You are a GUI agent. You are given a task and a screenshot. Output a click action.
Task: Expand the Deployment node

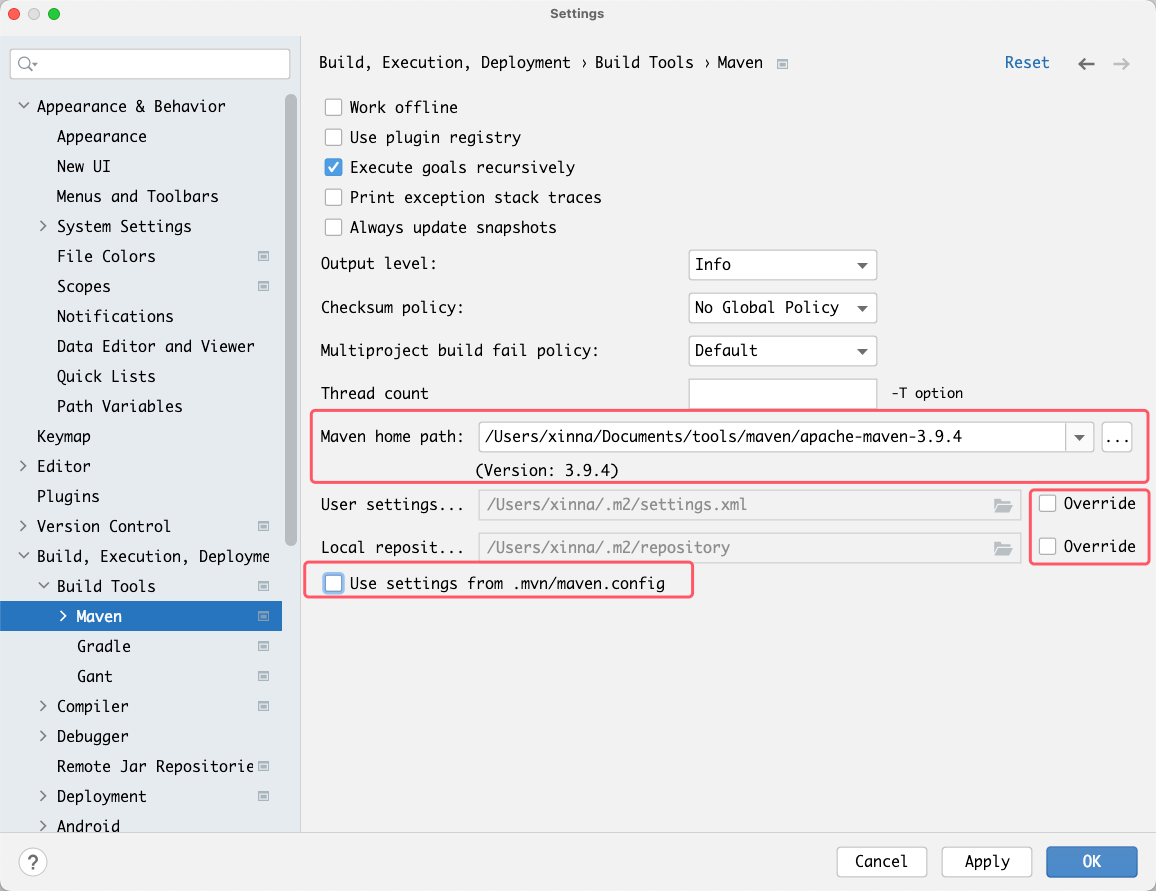(x=43, y=796)
